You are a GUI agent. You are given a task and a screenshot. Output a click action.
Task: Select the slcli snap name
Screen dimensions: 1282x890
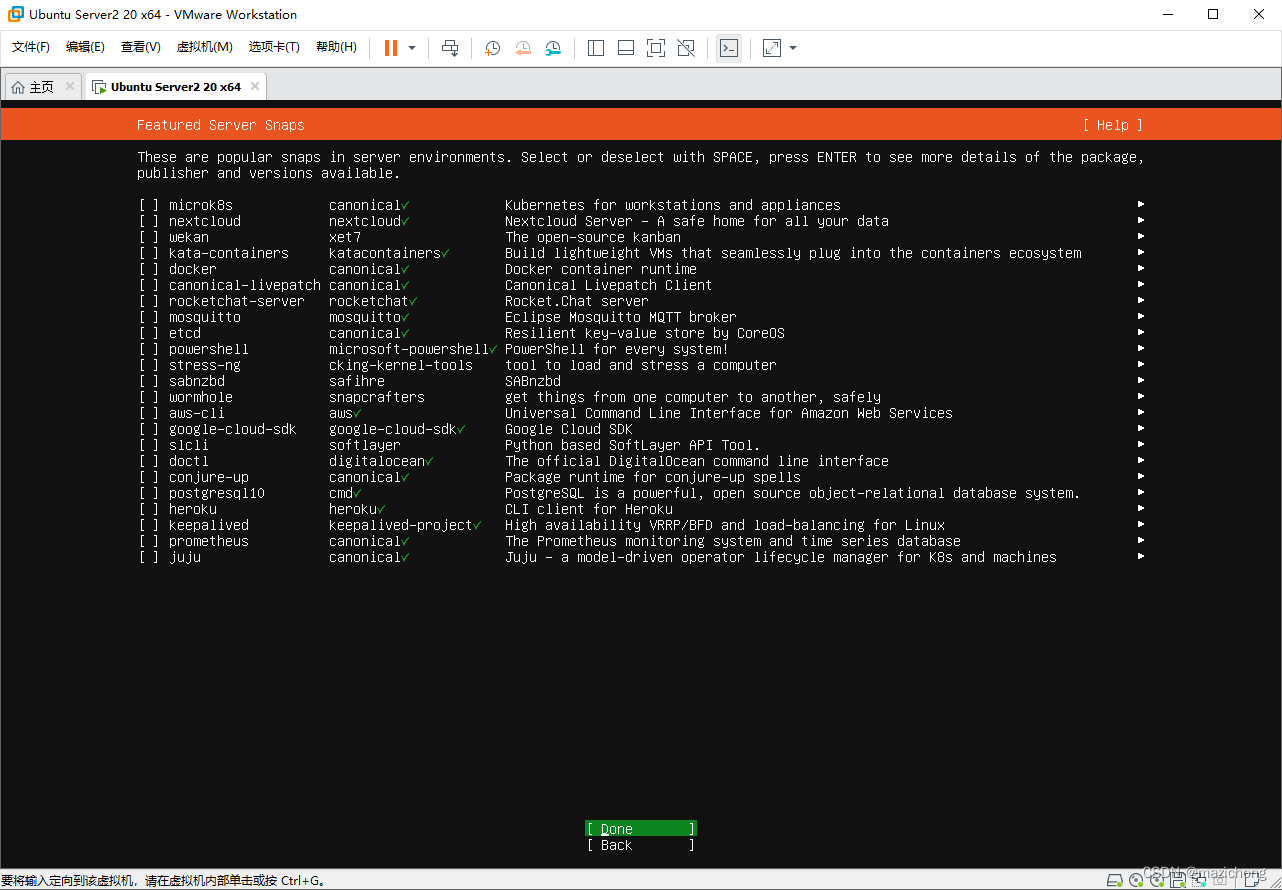click(189, 445)
